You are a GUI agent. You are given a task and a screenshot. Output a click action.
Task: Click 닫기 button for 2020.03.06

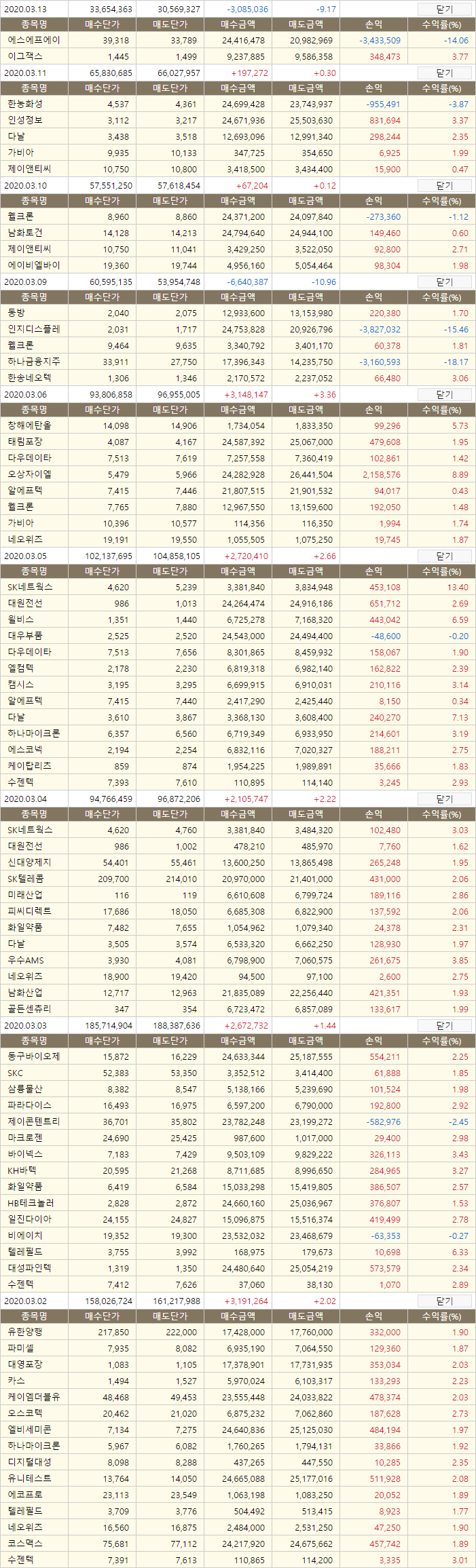(444, 394)
